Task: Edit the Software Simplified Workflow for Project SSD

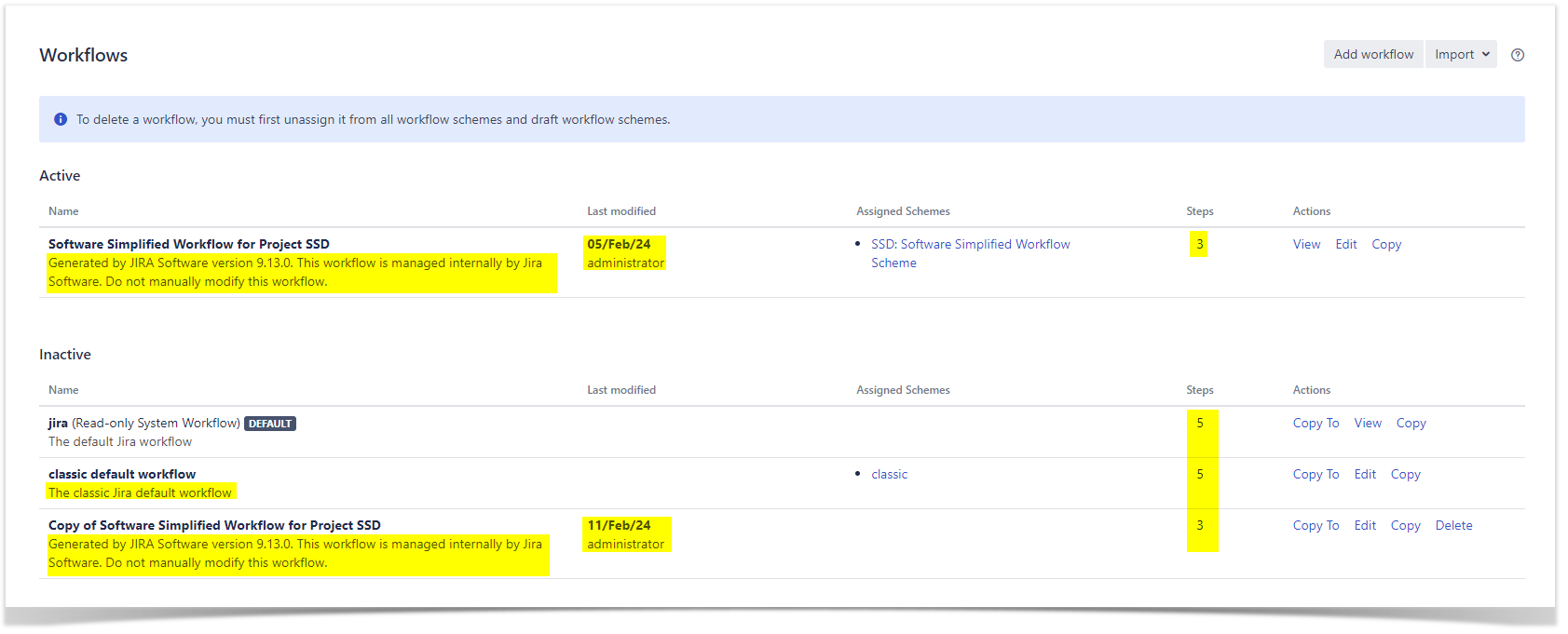Action: pyautogui.click(x=1345, y=245)
